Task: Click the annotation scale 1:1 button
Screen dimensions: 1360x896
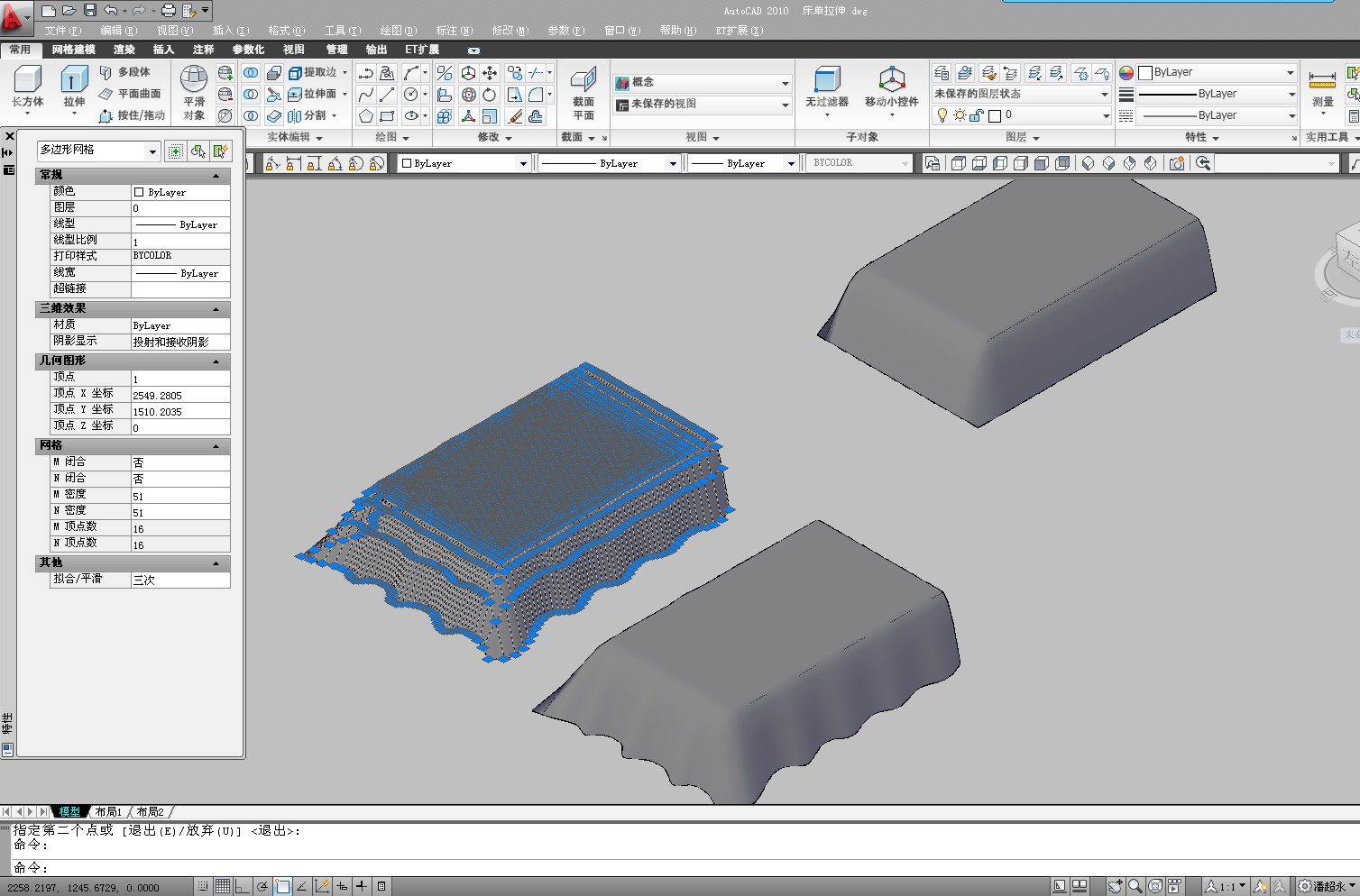Action: (x=1227, y=887)
